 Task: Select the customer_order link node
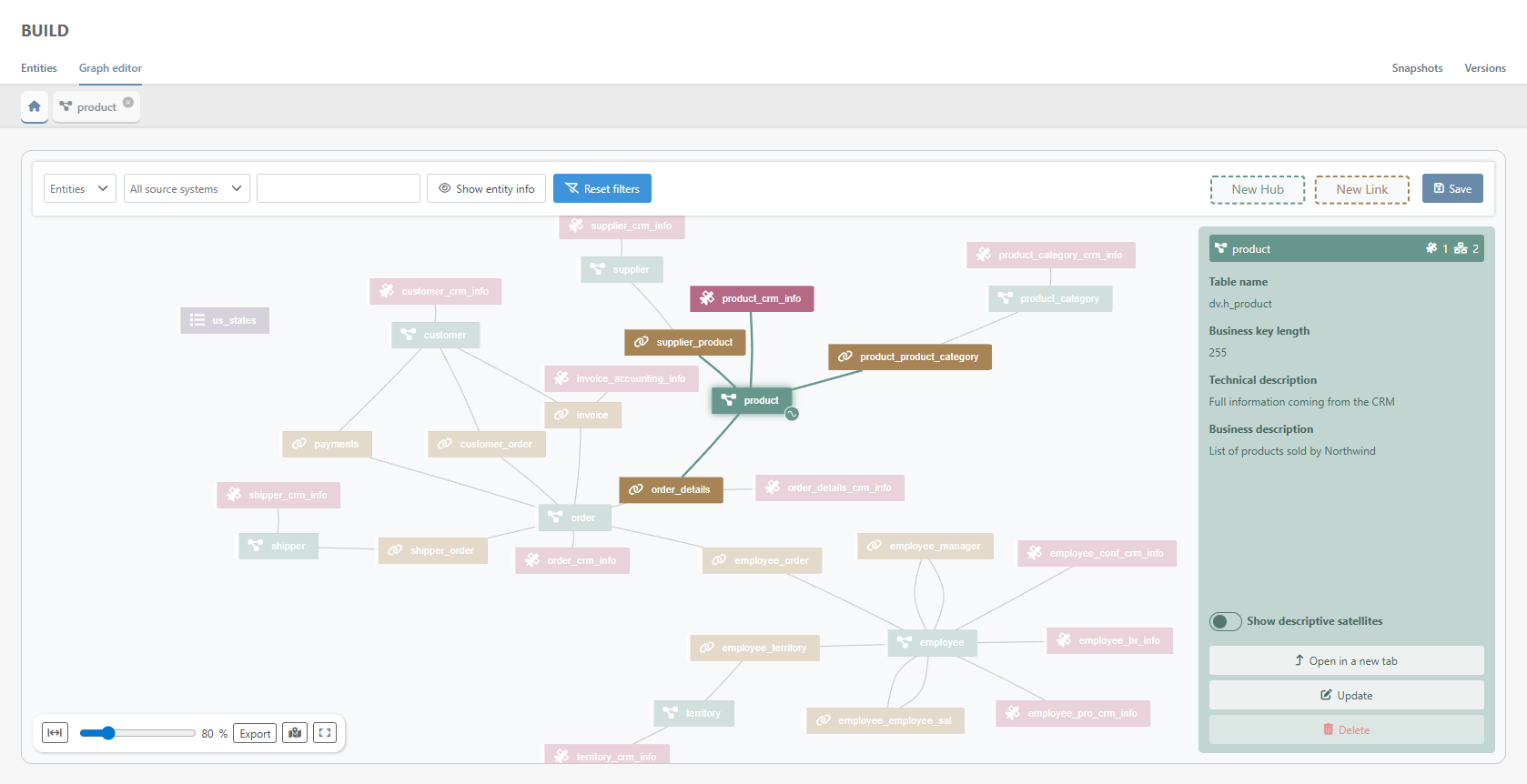(x=487, y=444)
